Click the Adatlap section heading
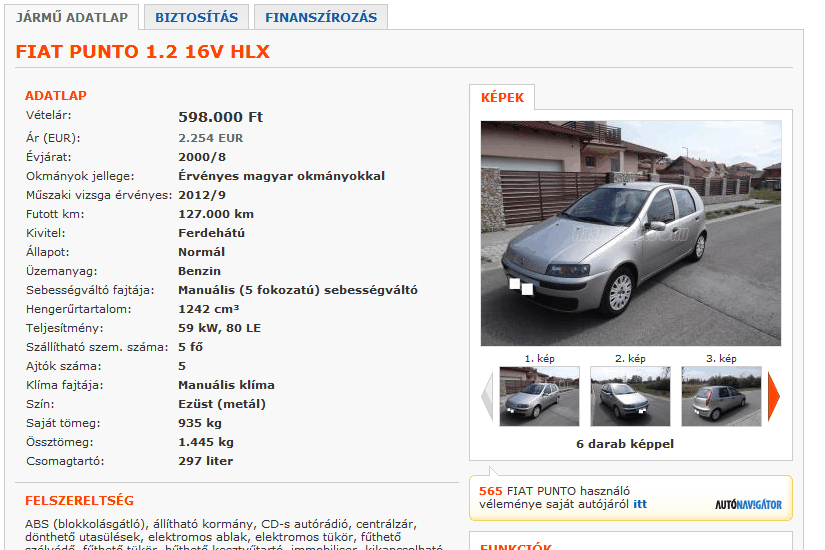This screenshot has width=825, height=550. [56, 96]
